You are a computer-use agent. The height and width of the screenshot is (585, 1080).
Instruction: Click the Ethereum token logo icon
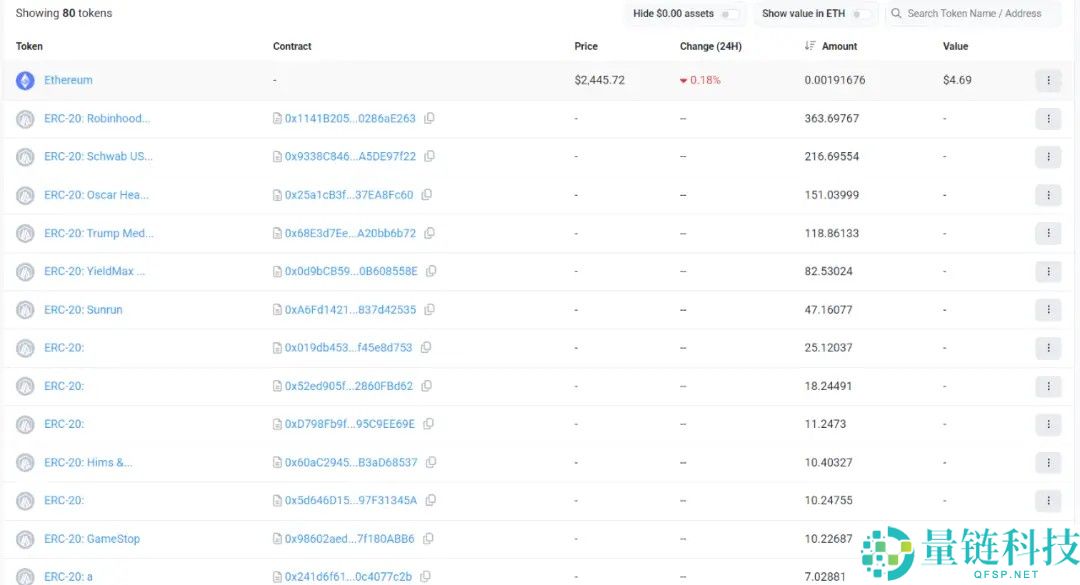point(25,80)
